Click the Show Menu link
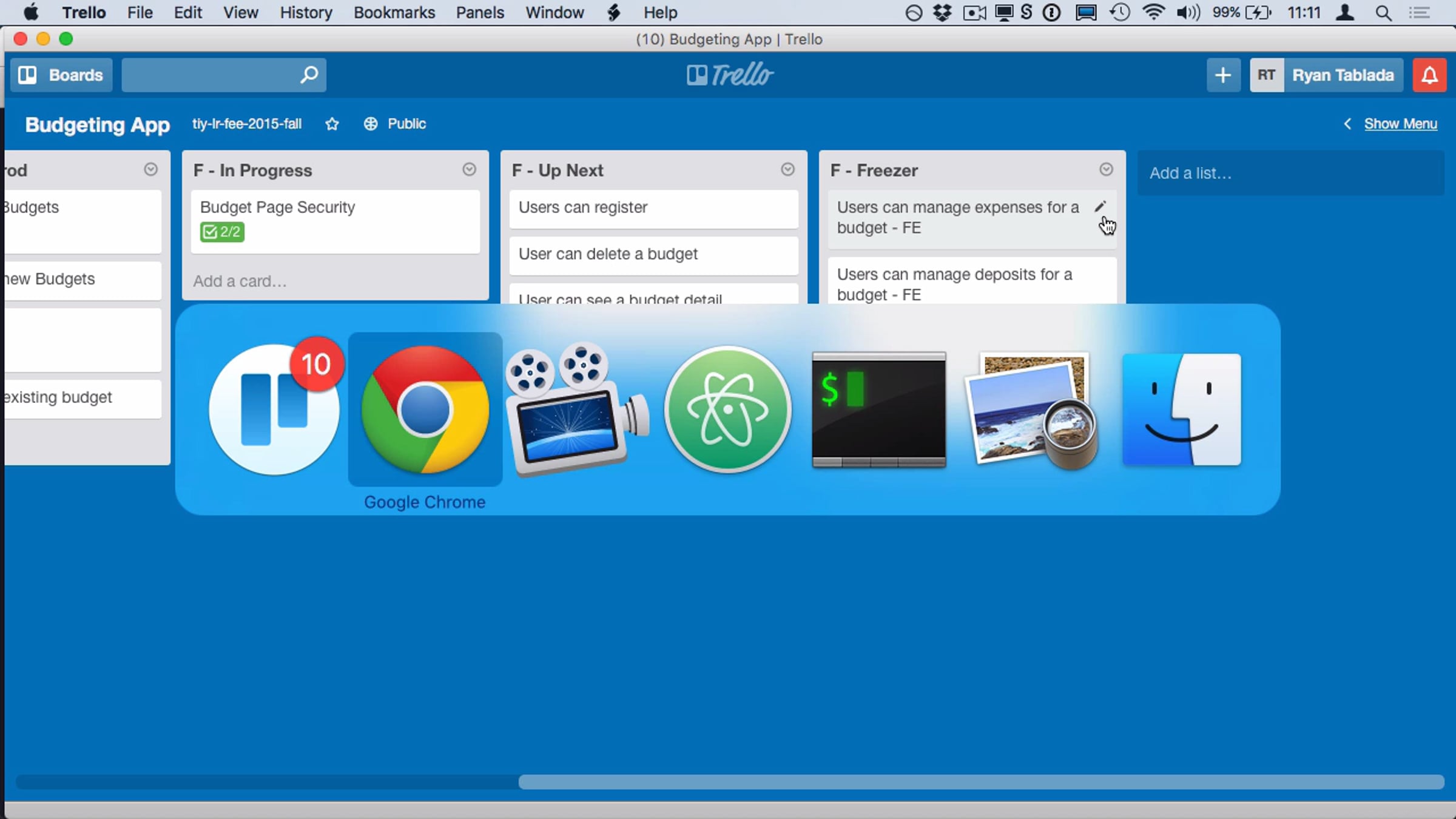Screen dimensions: 1456x819 pyautogui.click(x=1400, y=124)
